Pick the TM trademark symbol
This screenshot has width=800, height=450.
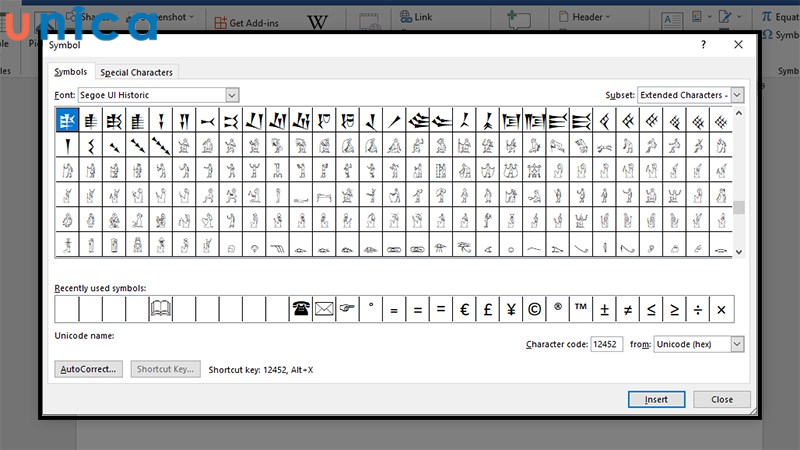pyautogui.click(x=581, y=309)
